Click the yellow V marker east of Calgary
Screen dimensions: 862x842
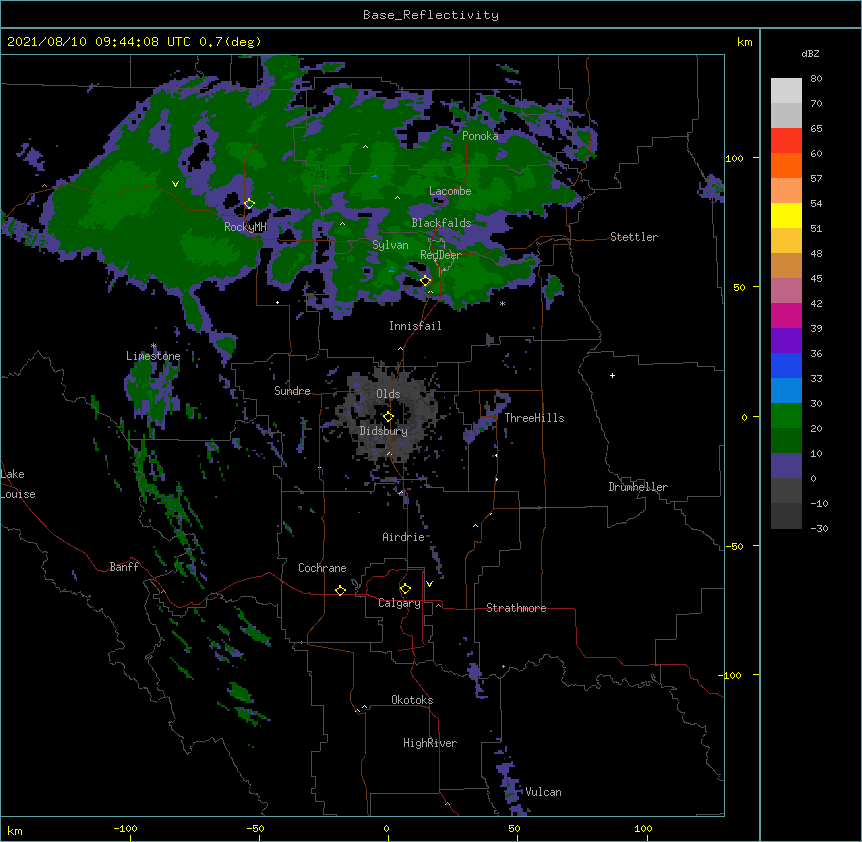click(429, 584)
